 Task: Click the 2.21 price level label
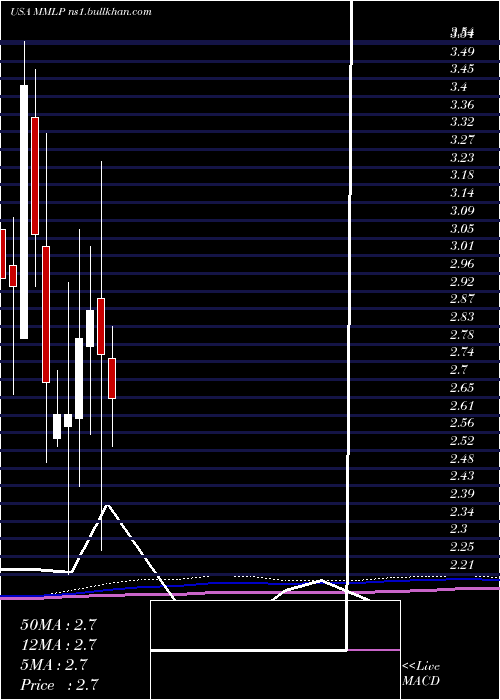point(462,565)
